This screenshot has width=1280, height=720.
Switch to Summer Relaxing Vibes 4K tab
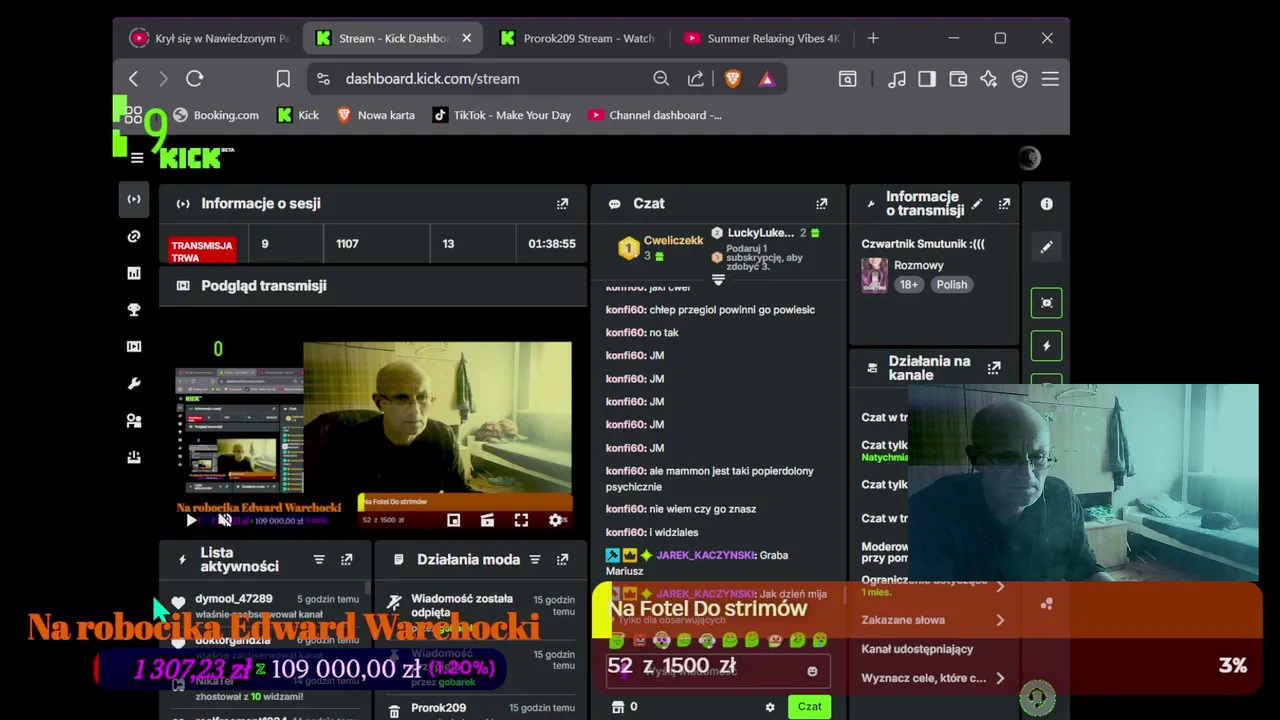(762, 38)
